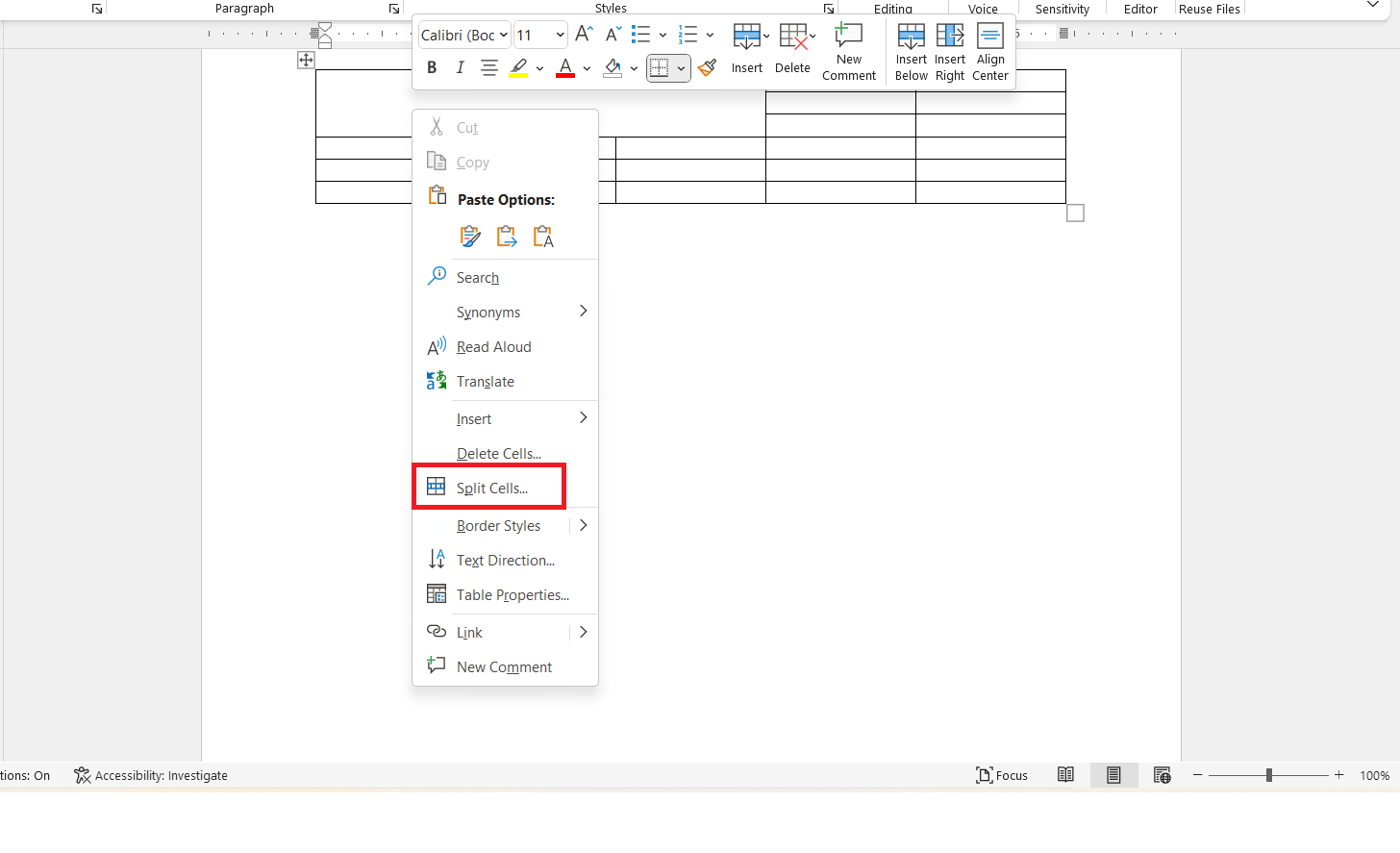Toggle Italic formatting in the mini toolbar
This screenshot has height=853, width=1400.
460,67
